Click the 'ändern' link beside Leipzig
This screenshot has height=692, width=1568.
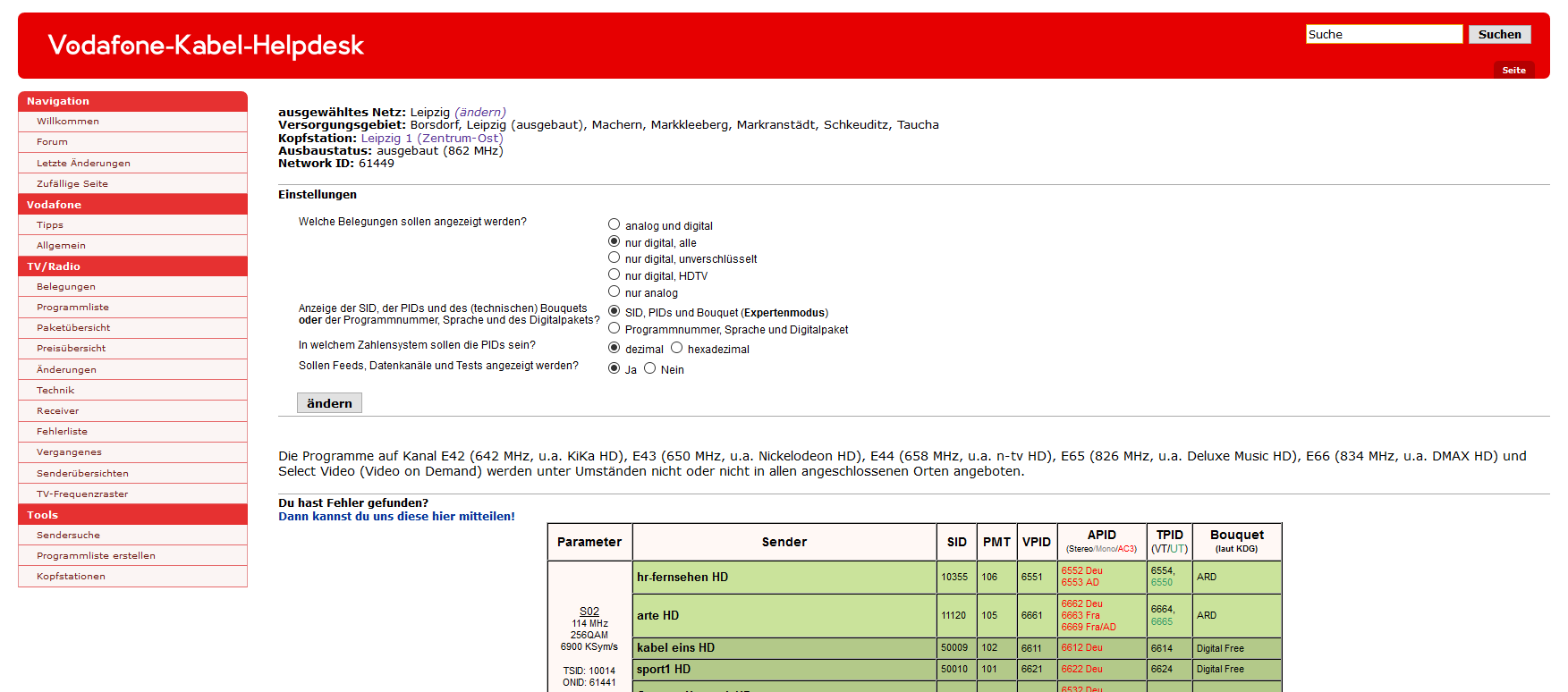[x=480, y=113]
